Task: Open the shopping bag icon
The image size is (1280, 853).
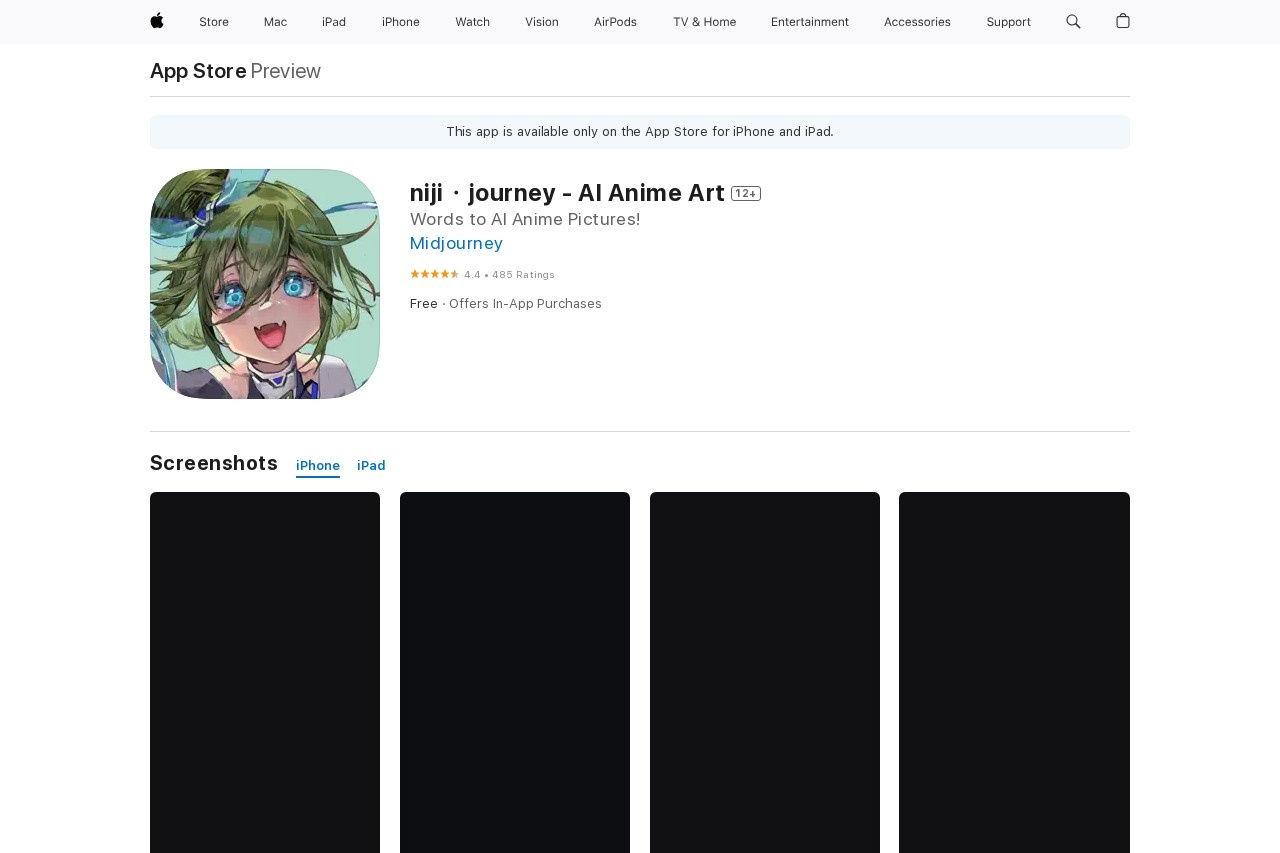Action: 1123,21
